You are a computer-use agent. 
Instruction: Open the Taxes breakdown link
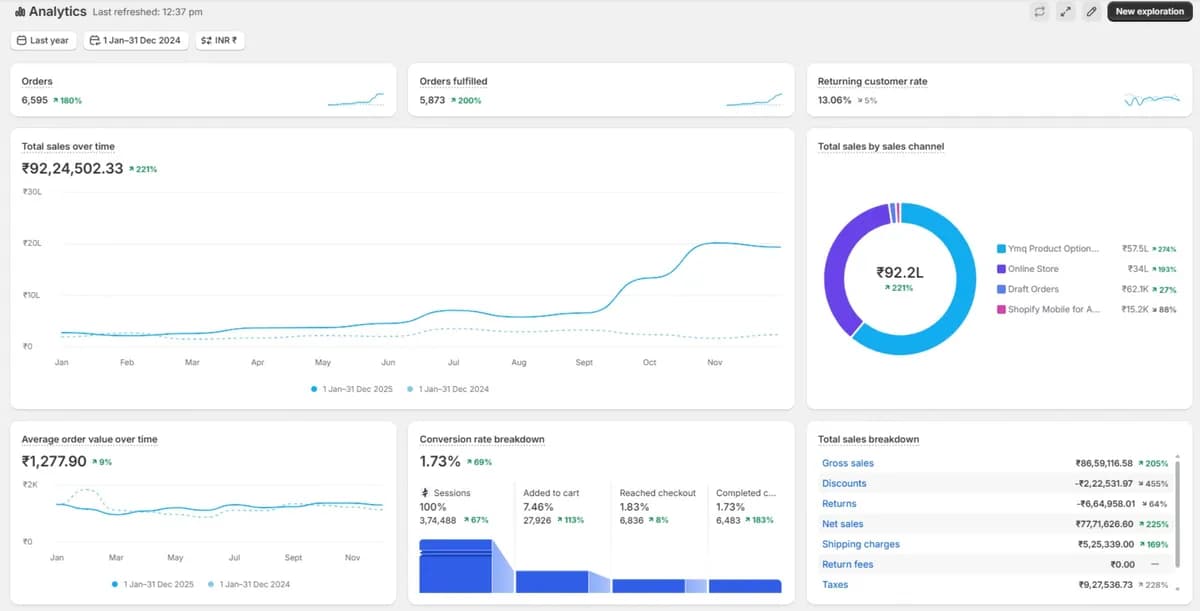(x=835, y=584)
